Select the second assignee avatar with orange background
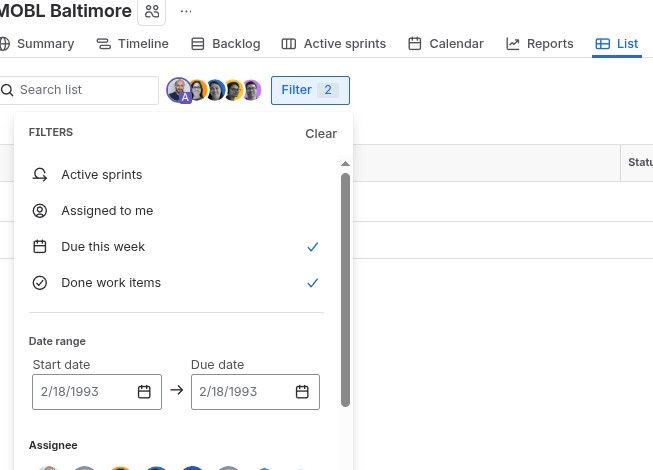 [198, 90]
